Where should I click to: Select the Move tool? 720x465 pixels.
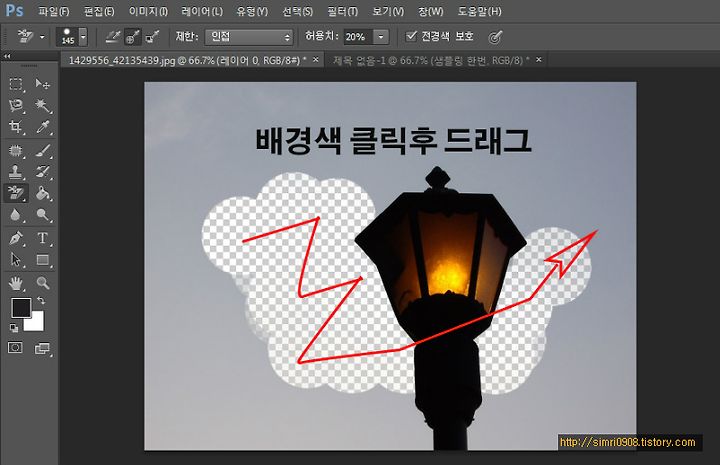click(43, 84)
